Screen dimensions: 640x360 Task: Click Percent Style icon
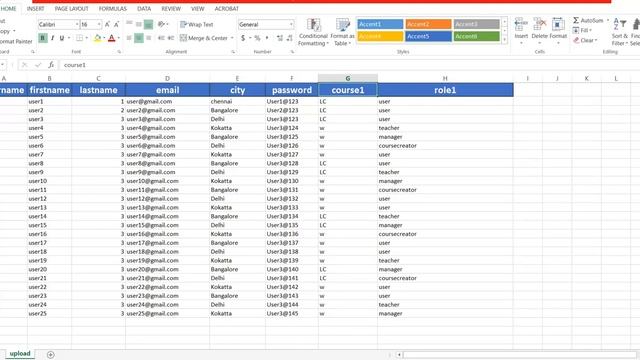[257, 38]
